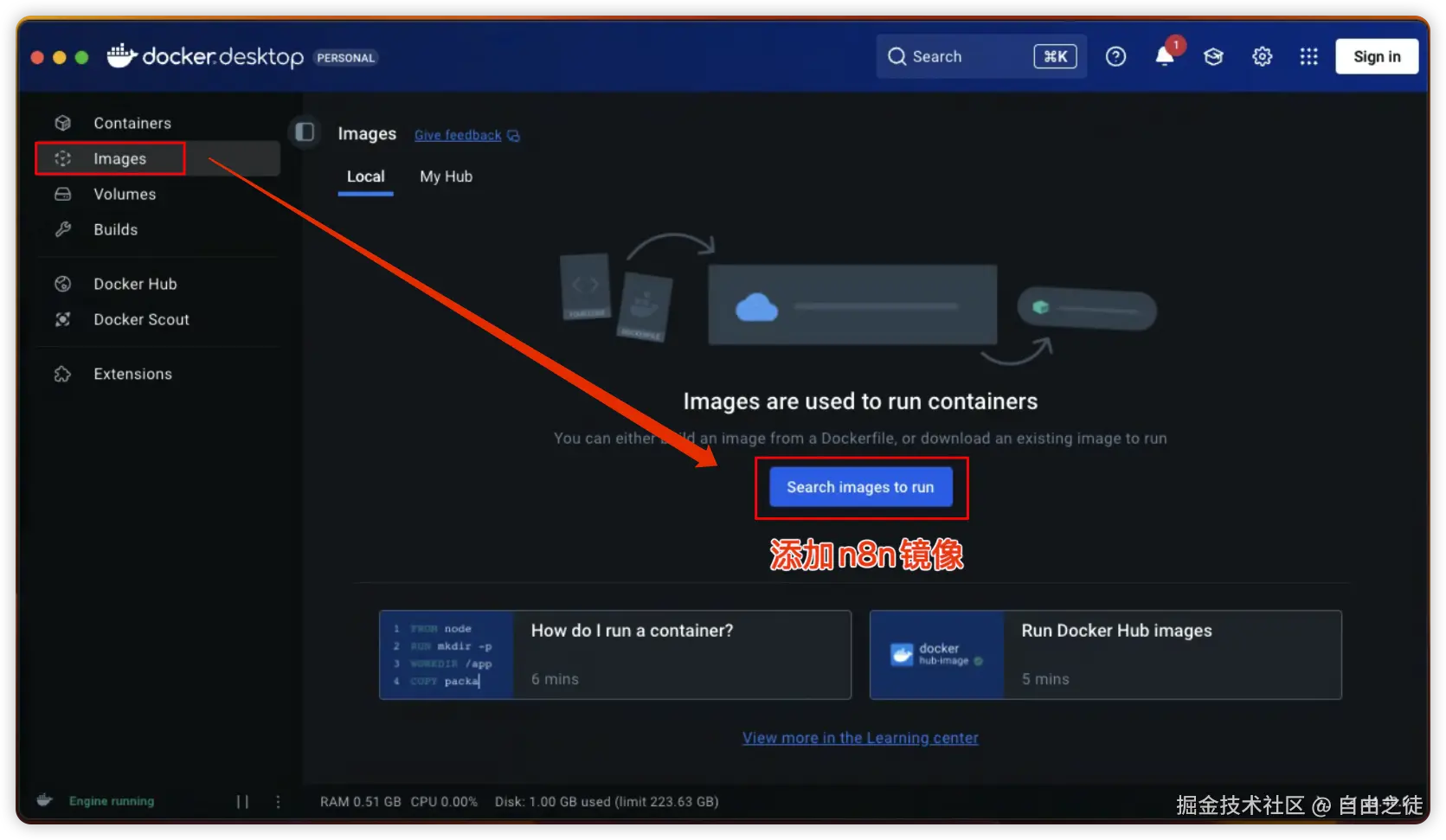Open the Learning center graduation cap icon
This screenshot has width=1446, height=840.
click(1213, 57)
